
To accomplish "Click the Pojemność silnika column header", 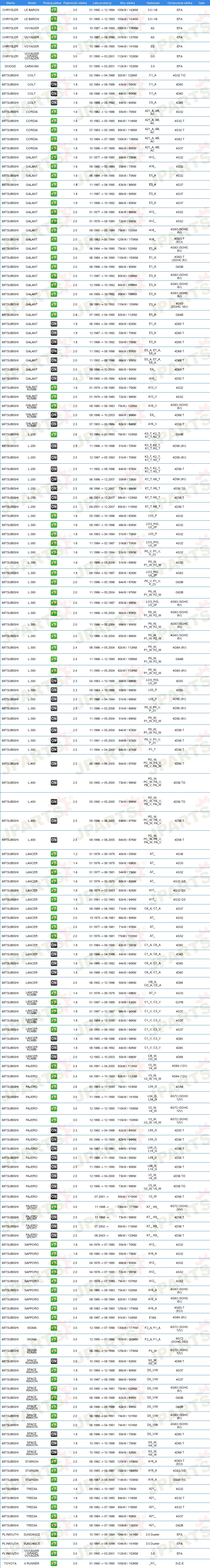I will click(x=75, y=2).
